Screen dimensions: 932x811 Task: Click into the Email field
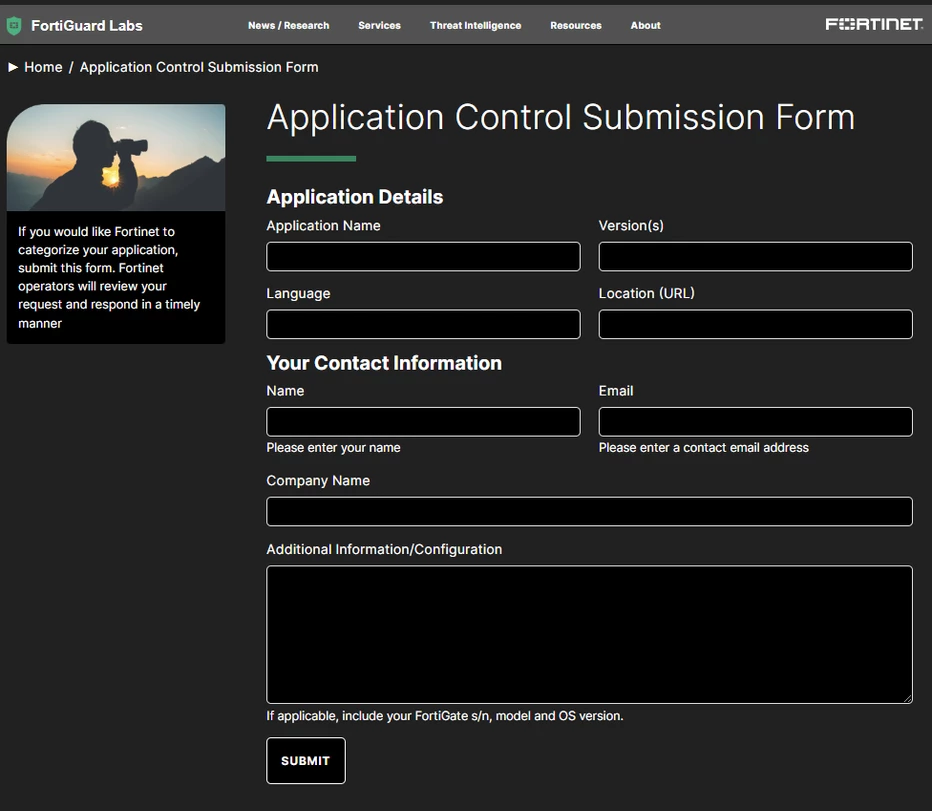(x=755, y=422)
